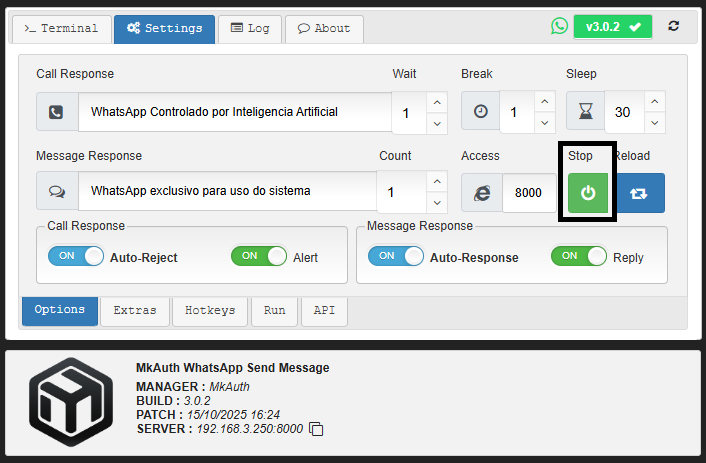Toggle the Auto-Reject switch
Image resolution: width=706 pixels, height=463 pixels.
pos(76,256)
